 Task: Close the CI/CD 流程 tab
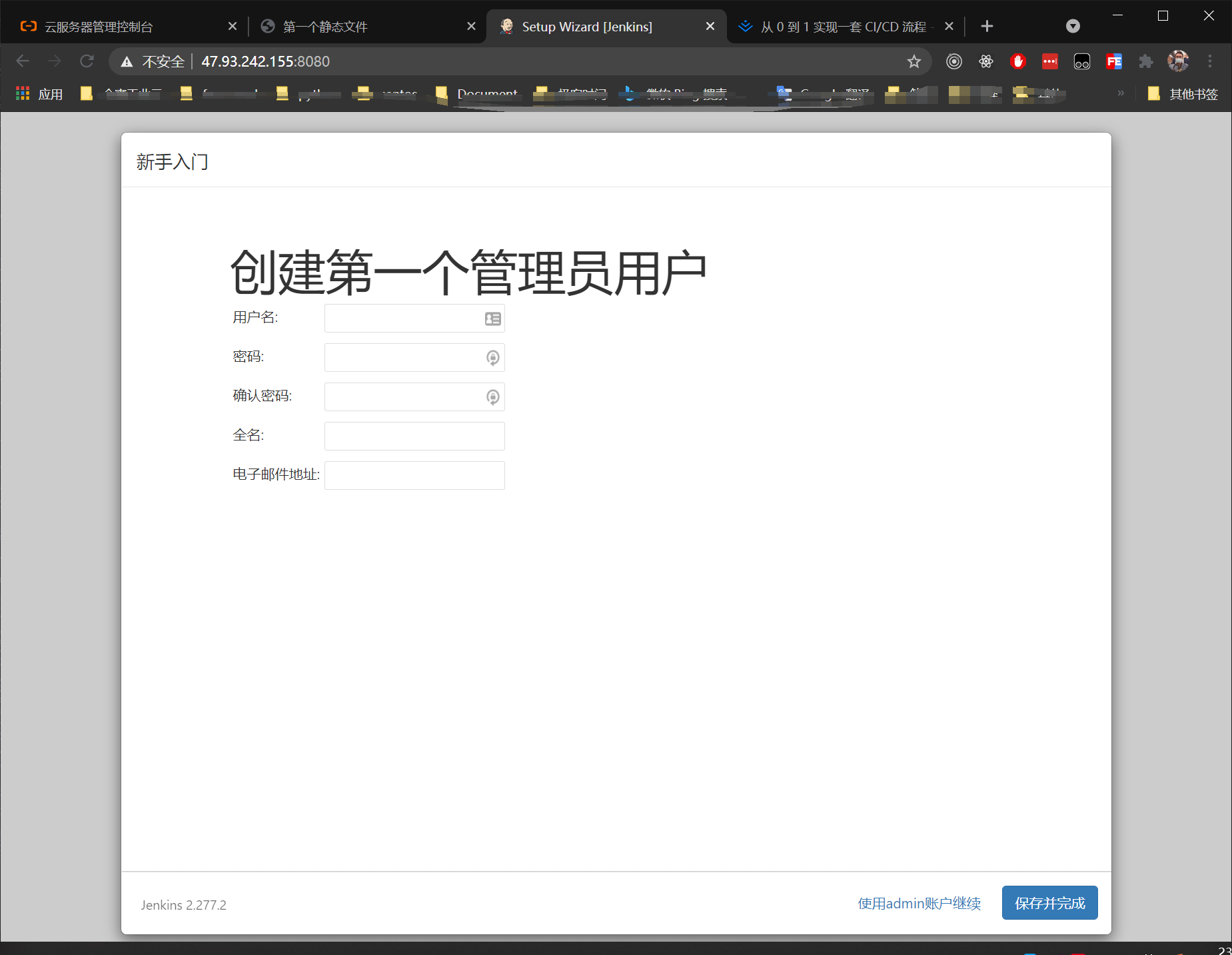949,26
